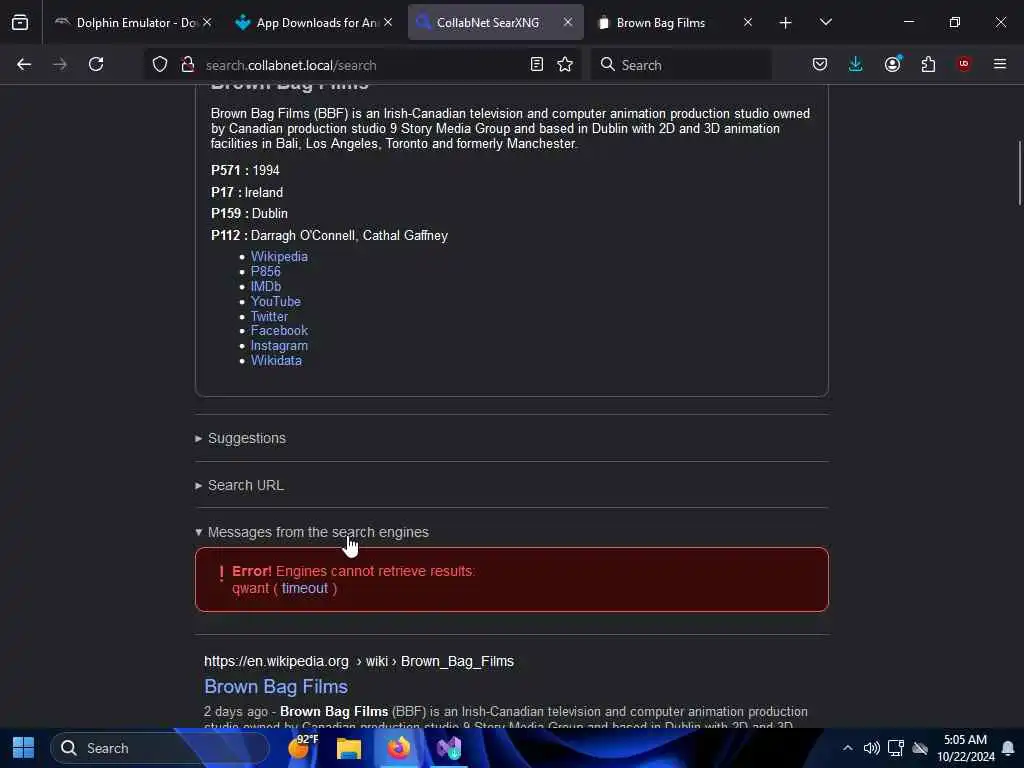This screenshot has height=768, width=1024.
Task: Click P159 value Dublin
Action: point(270,214)
